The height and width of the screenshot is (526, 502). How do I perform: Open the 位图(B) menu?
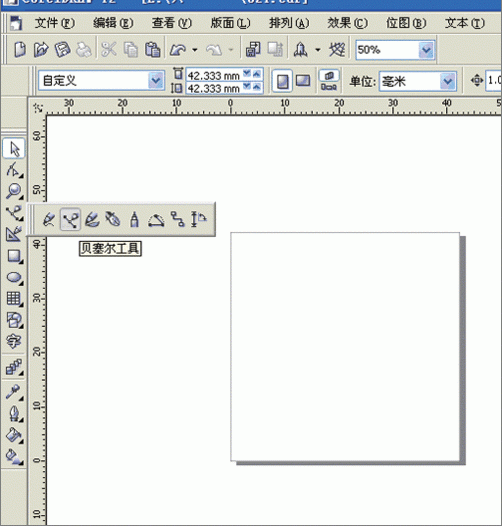406,23
